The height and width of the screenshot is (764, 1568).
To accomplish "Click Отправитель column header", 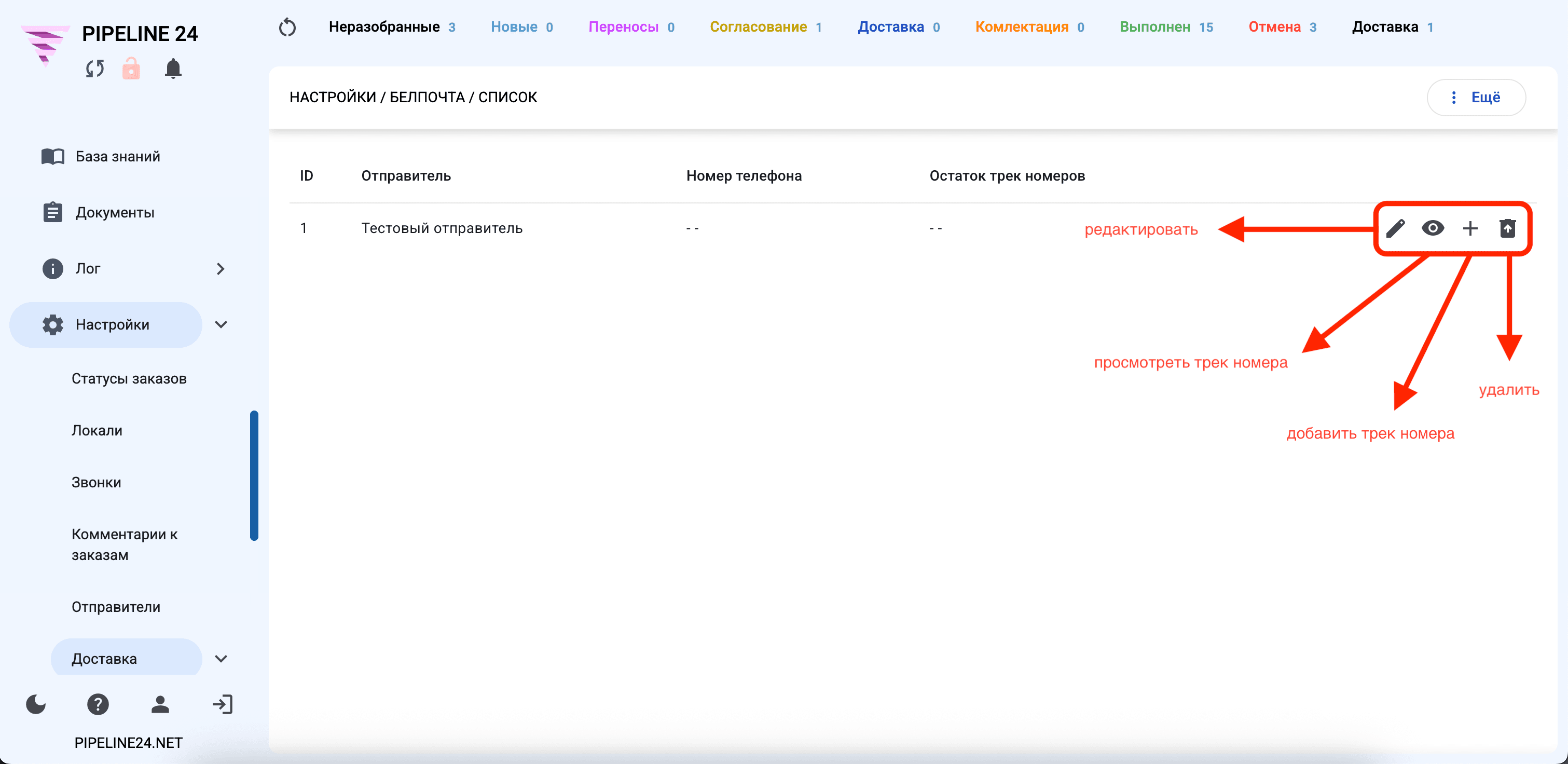I will pyautogui.click(x=406, y=176).
